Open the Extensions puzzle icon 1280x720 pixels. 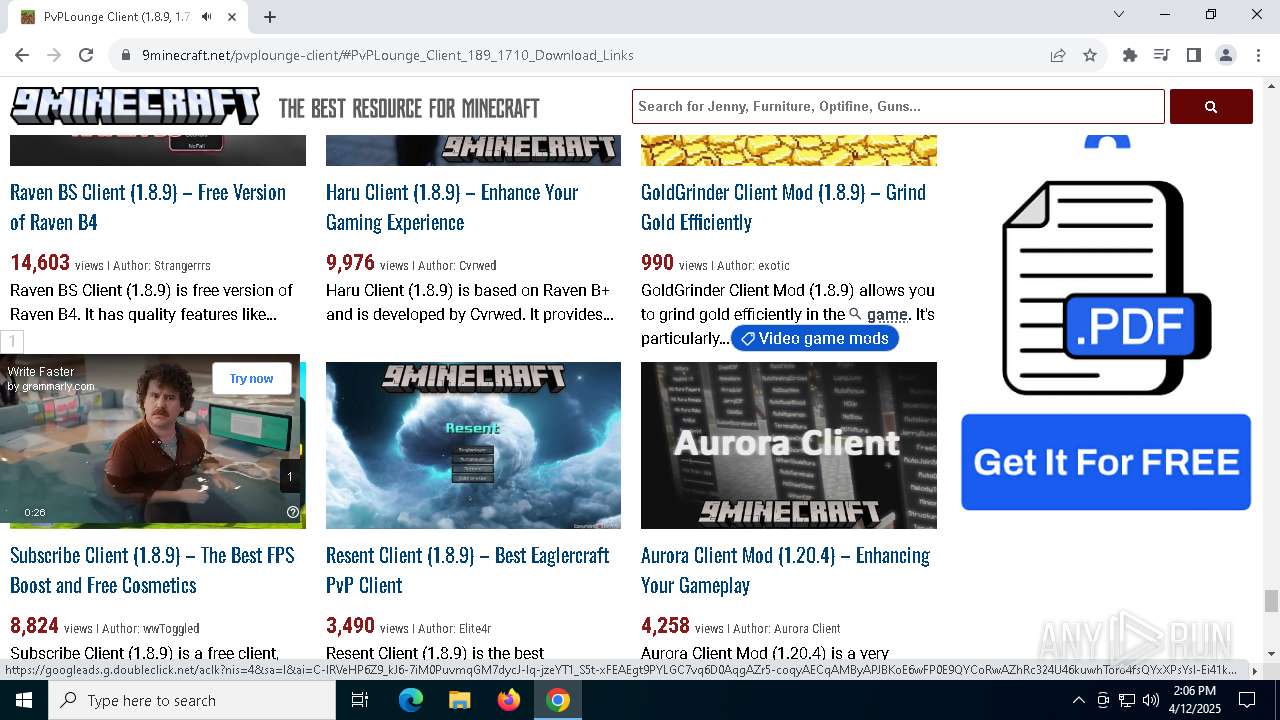click(x=1130, y=55)
